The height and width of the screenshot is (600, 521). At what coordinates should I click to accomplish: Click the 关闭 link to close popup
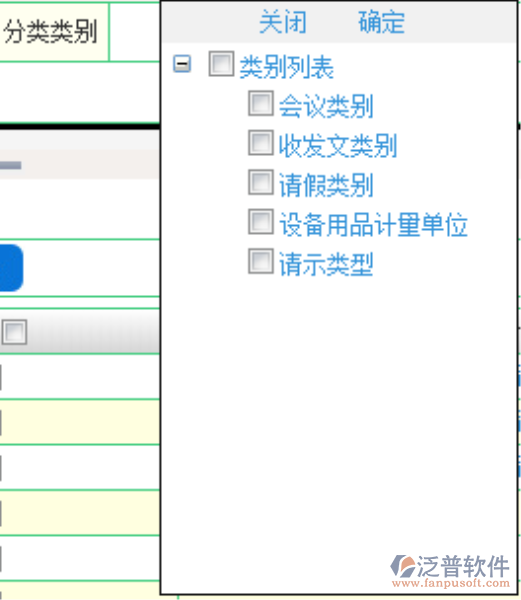tap(283, 22)
